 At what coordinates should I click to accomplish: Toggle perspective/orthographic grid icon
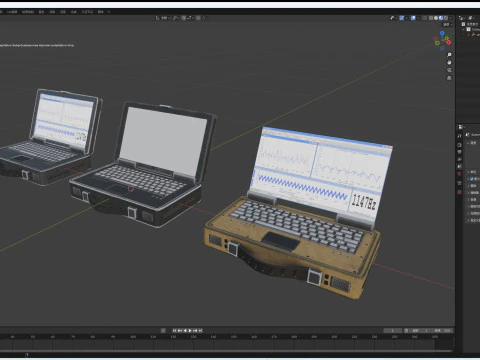click(x=449, y=78)
